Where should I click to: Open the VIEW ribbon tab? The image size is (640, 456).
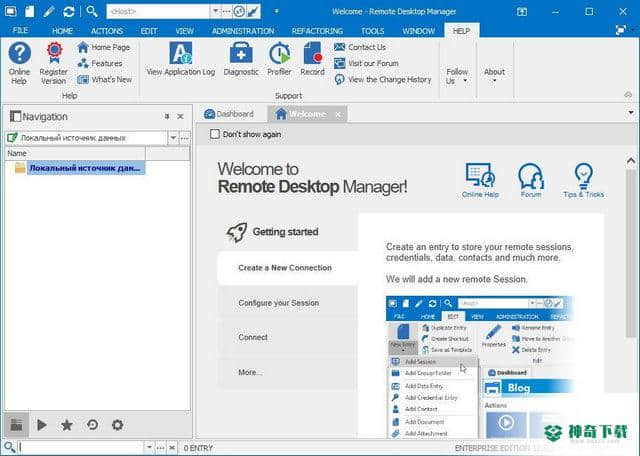click(184, 31)
